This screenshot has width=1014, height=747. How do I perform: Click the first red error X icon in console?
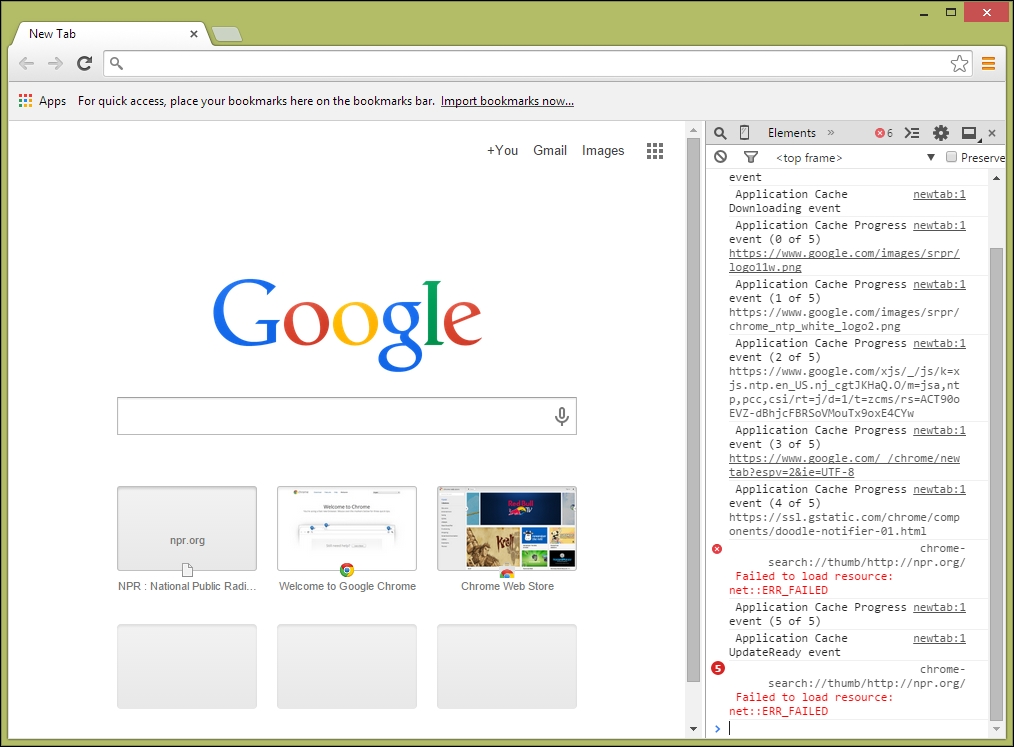pos(717,549)
